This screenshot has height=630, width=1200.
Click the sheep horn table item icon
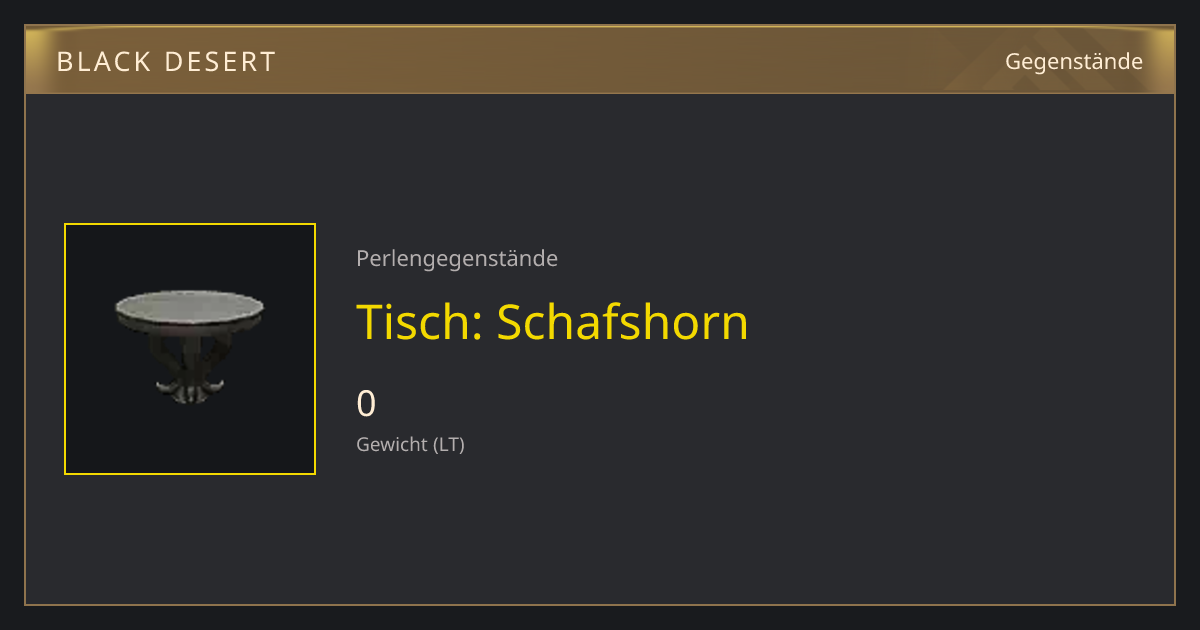(x=190, y=347)
